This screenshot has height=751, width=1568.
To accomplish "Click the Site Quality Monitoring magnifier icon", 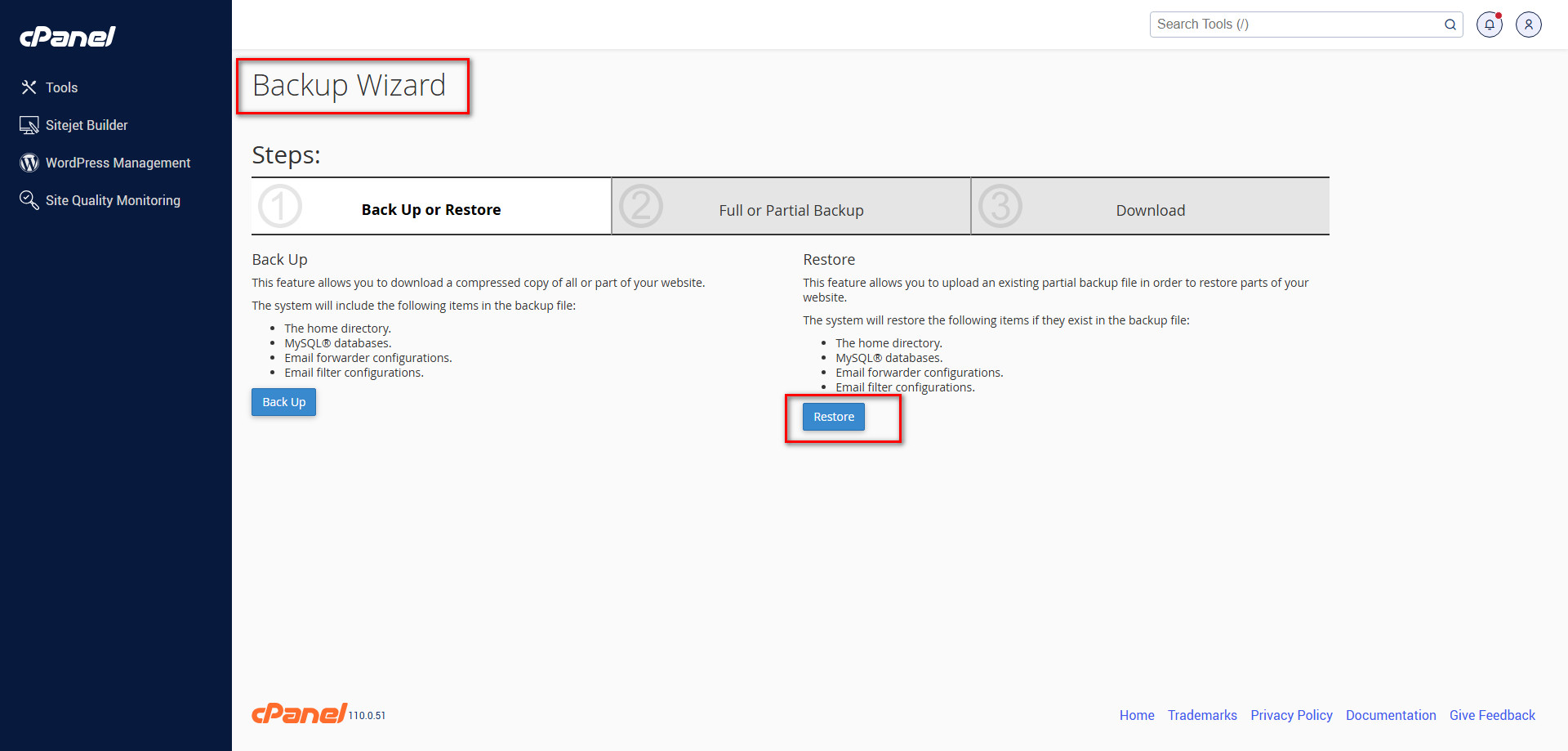I will click(29, 200).
